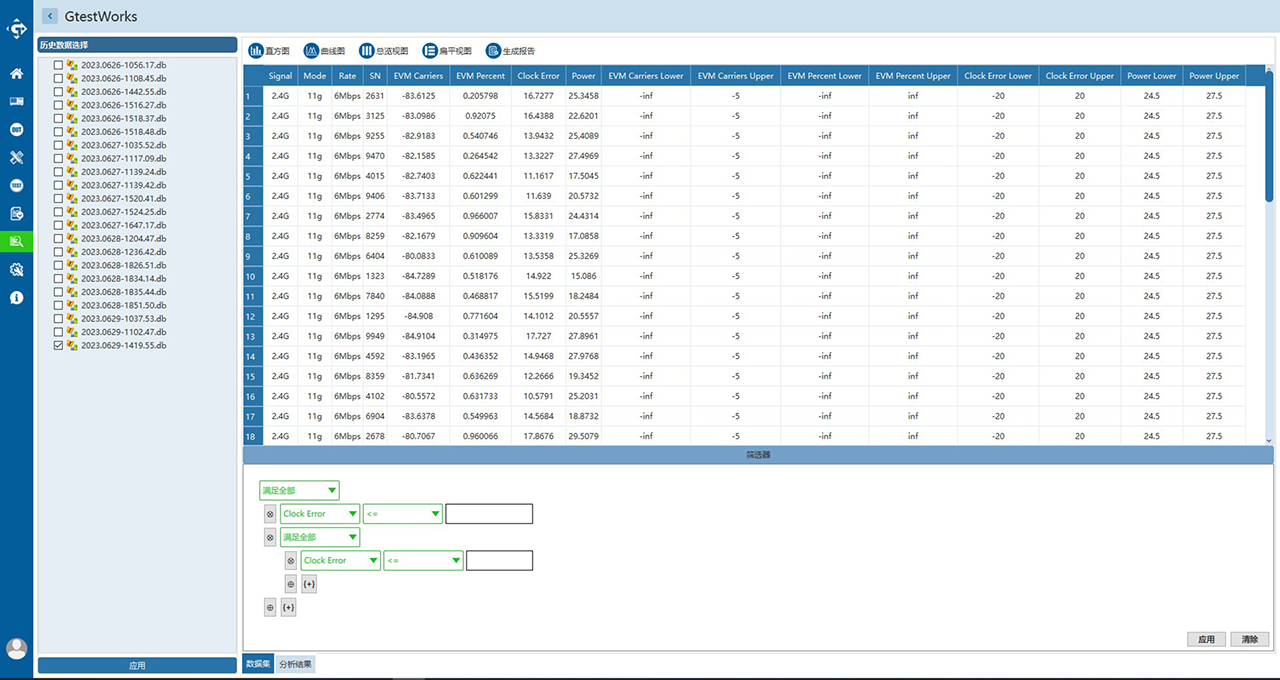Click the data table vertical scrollbar

click(1270, 255)
